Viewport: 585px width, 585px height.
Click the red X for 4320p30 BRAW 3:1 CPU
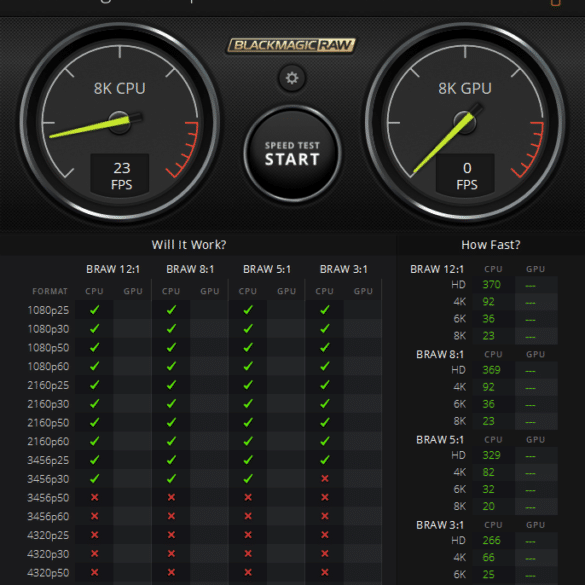click(325, 554)
